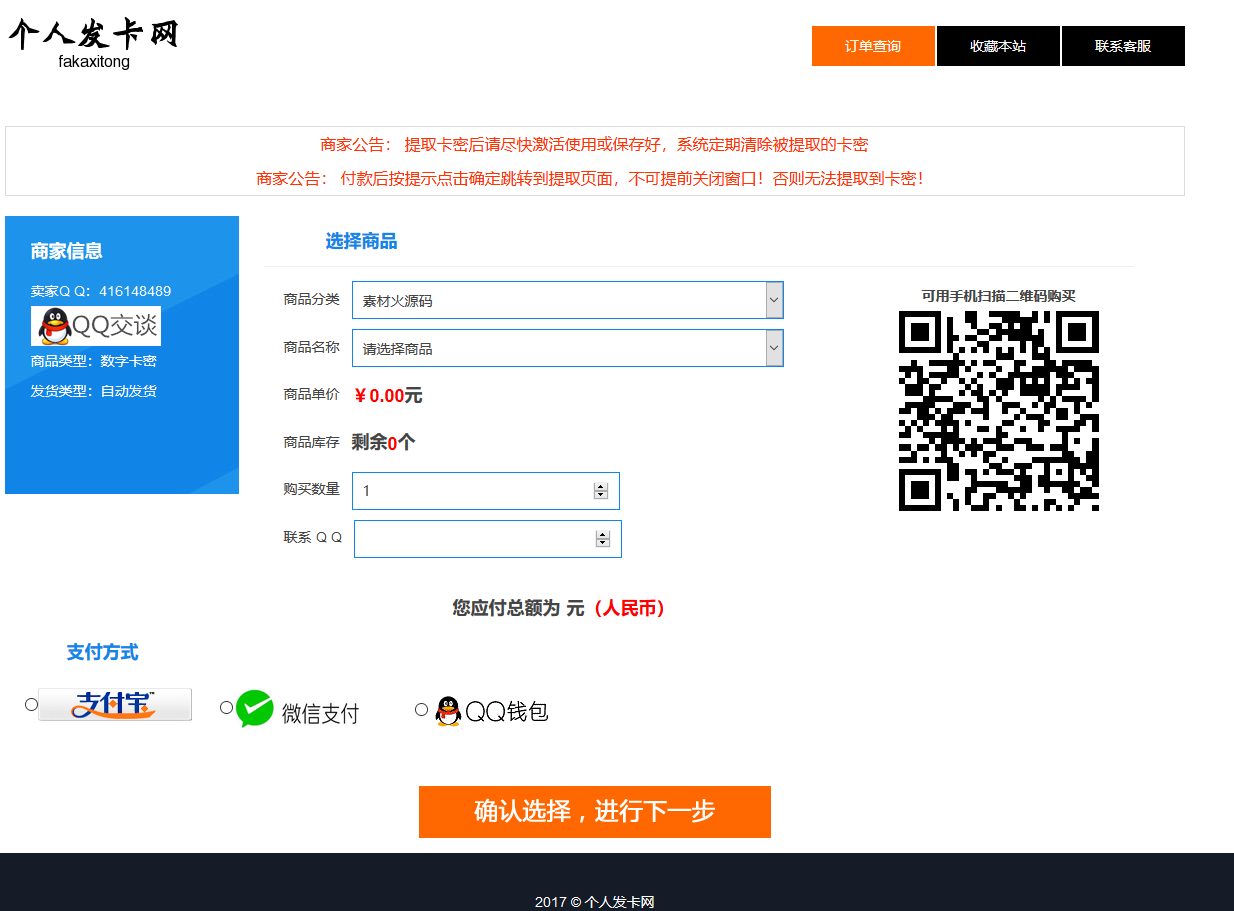This screenshot has height=911, width=1234.
Task: Click the 商品类型：数字卡密 text
Action: tap(93, 361)
